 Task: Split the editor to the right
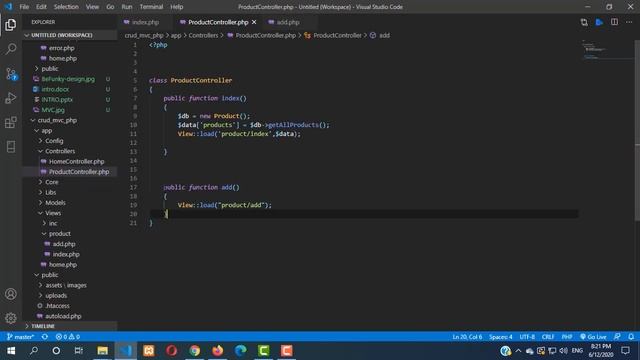(x=614, y=22)
